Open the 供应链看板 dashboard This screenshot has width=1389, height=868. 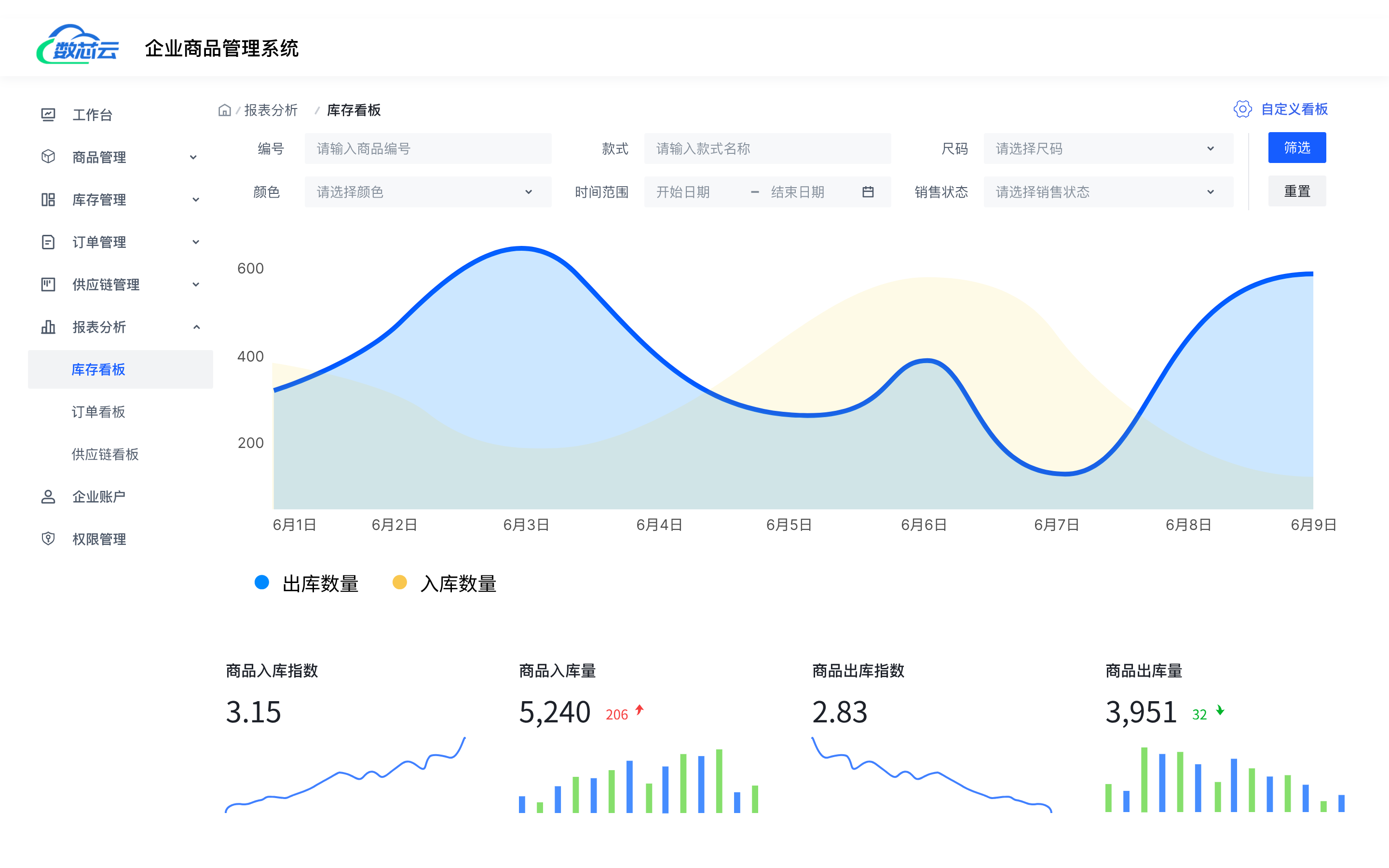tap(105, 454)
